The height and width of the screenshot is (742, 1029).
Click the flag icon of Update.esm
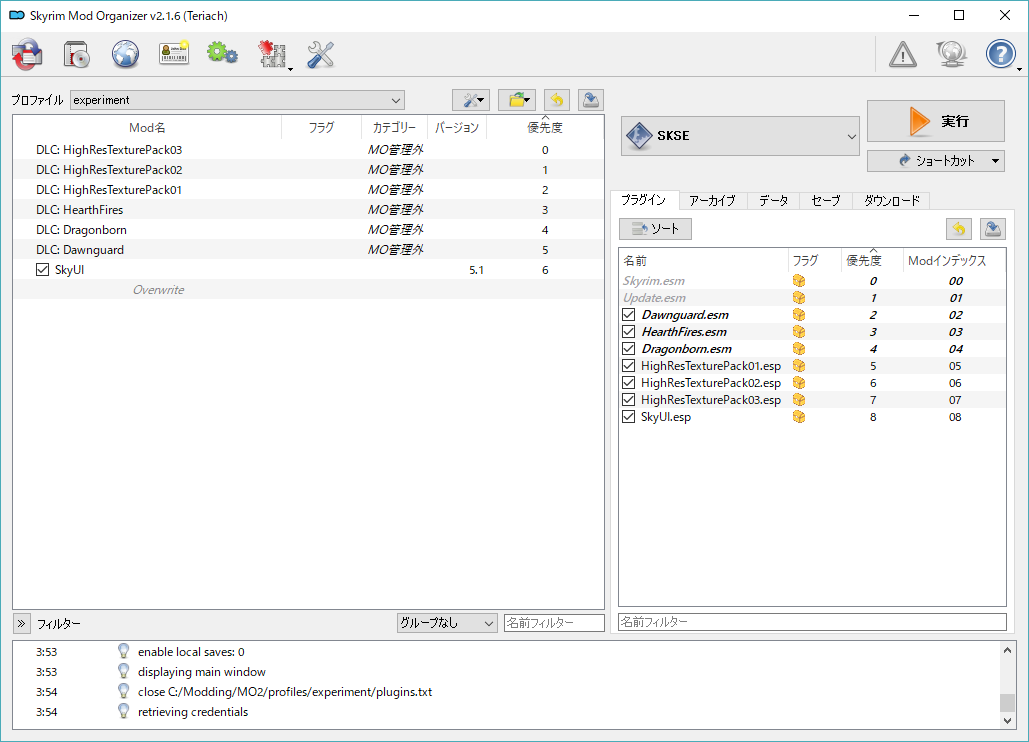[799, 298]
